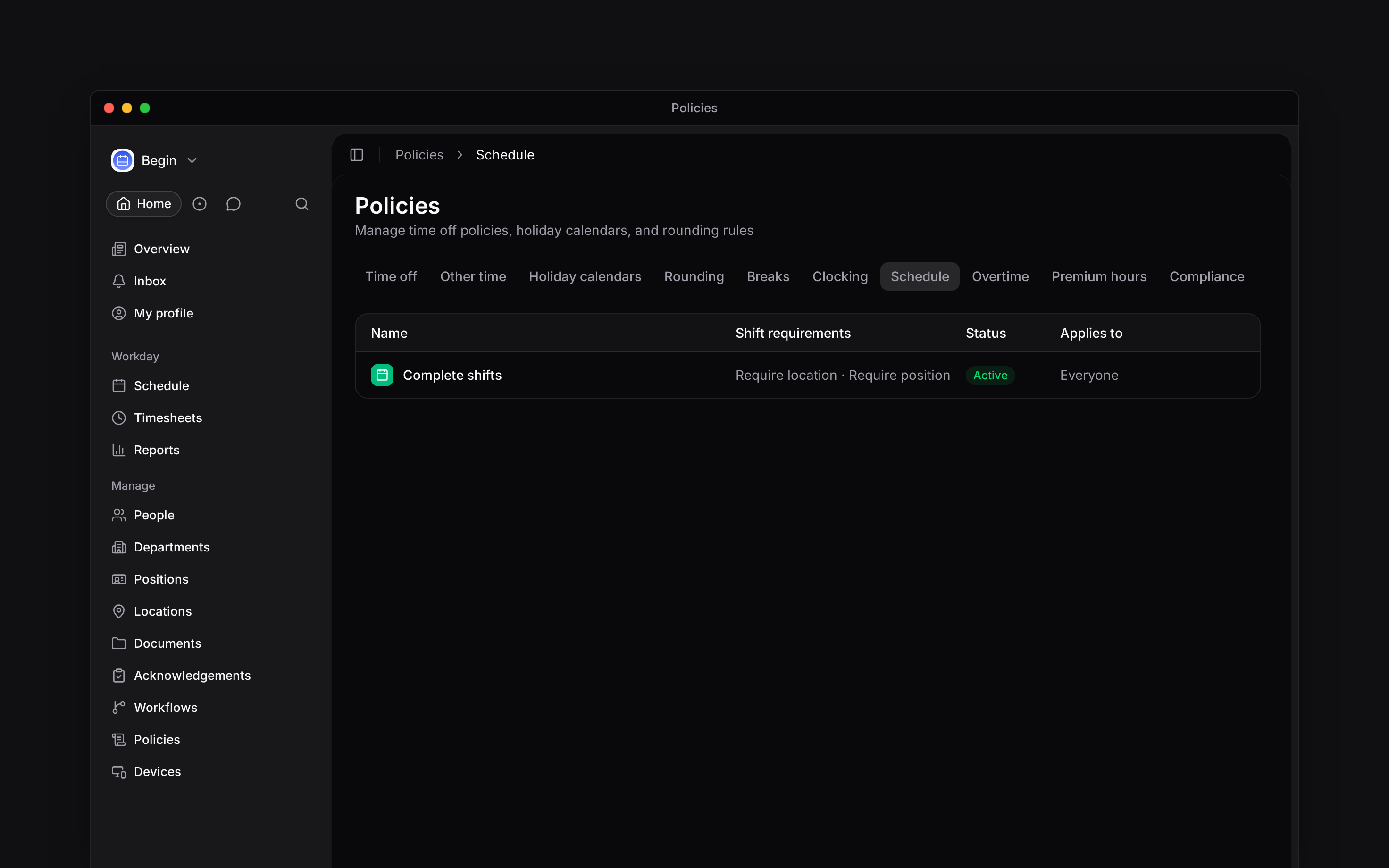The image size is (1389, 868).
Task: Click the People users icon
Action: pos(119,515)
